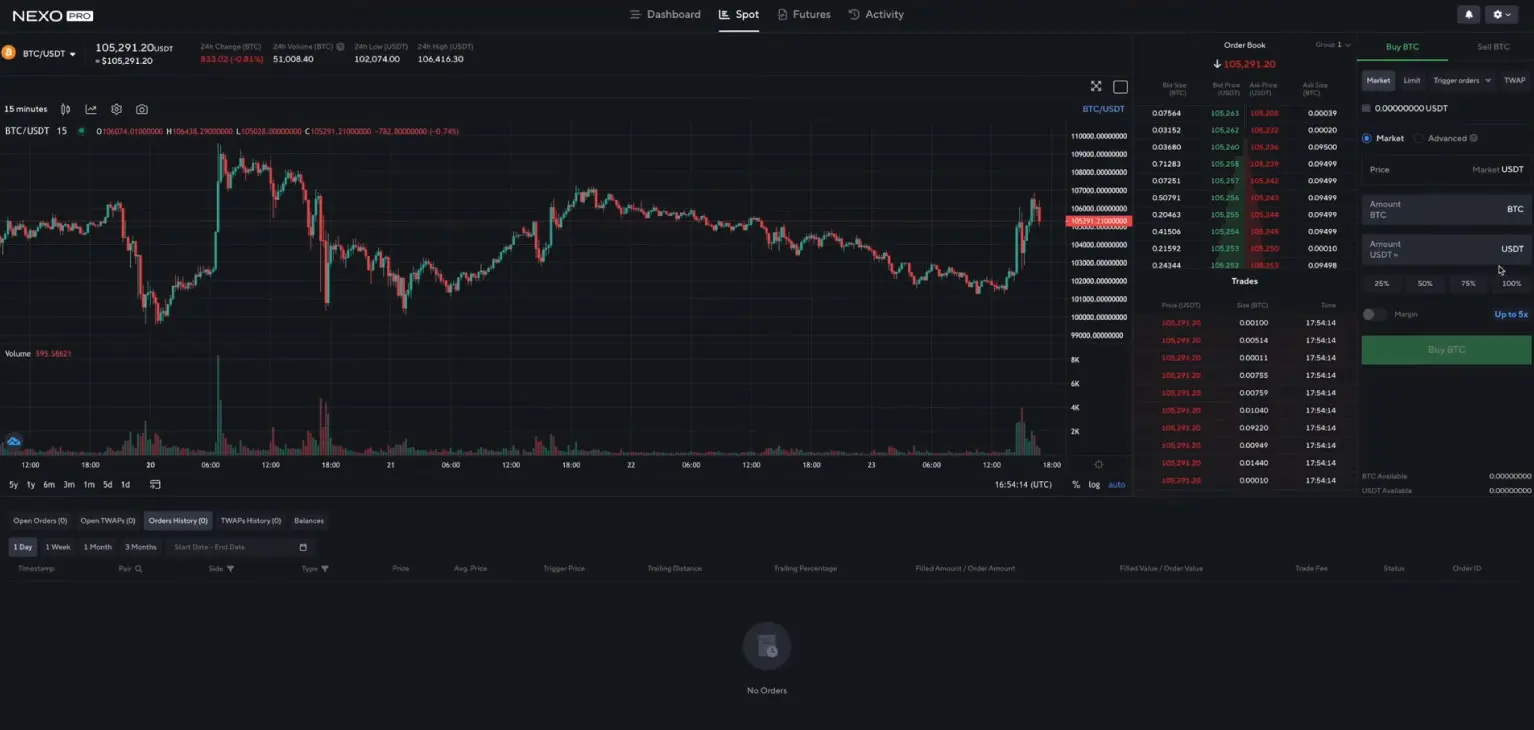
Task: Click the filter icon next to Type column
Action: coord(324,568)
